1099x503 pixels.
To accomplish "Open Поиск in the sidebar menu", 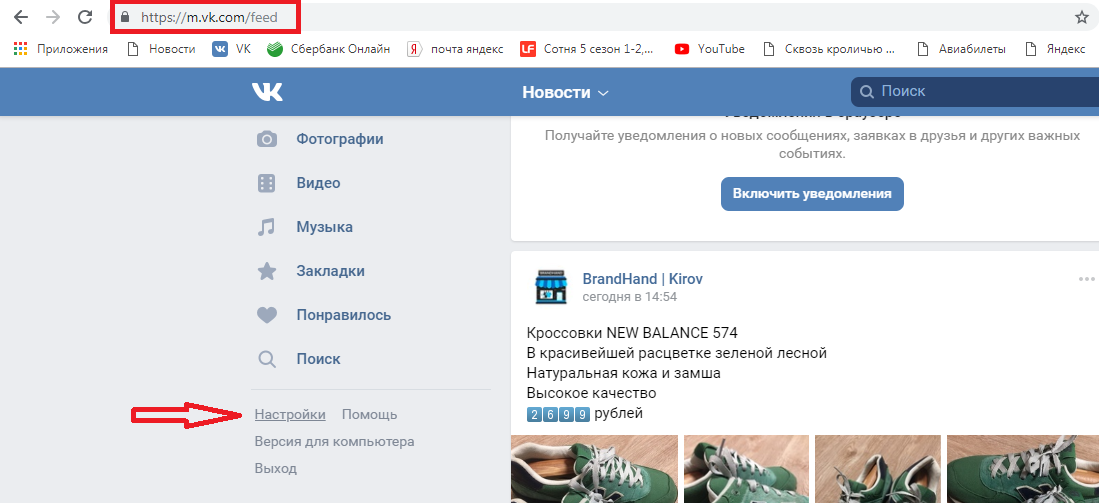I will 318,359.
